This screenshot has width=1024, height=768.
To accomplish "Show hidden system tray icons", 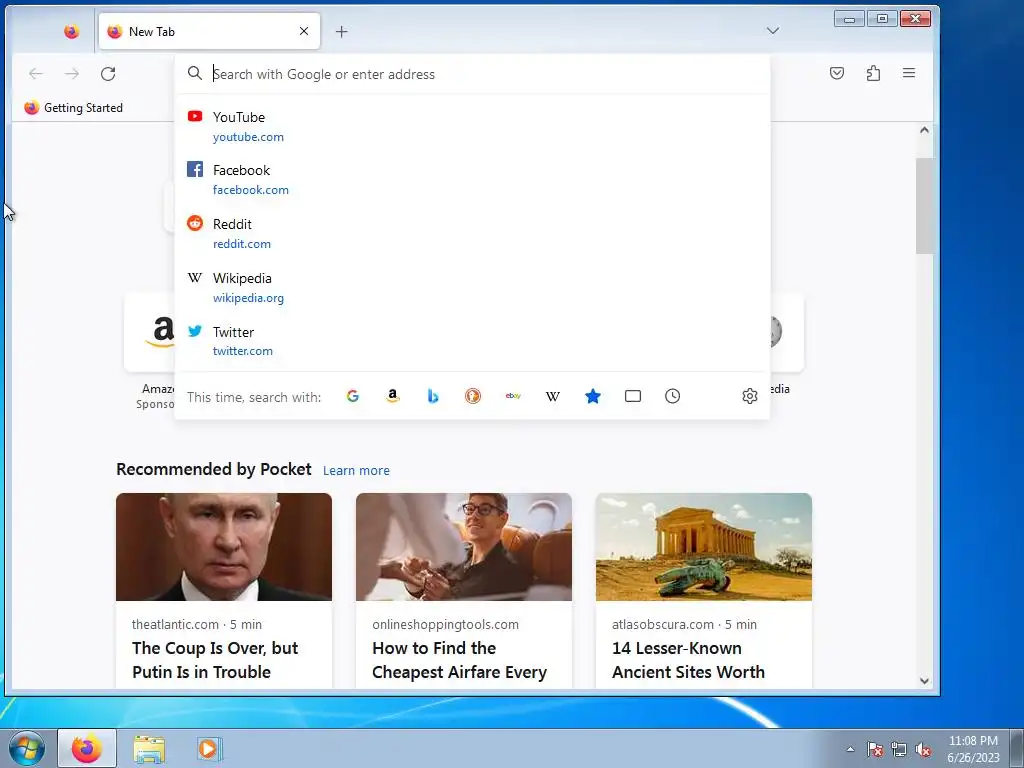I will 850,749.
